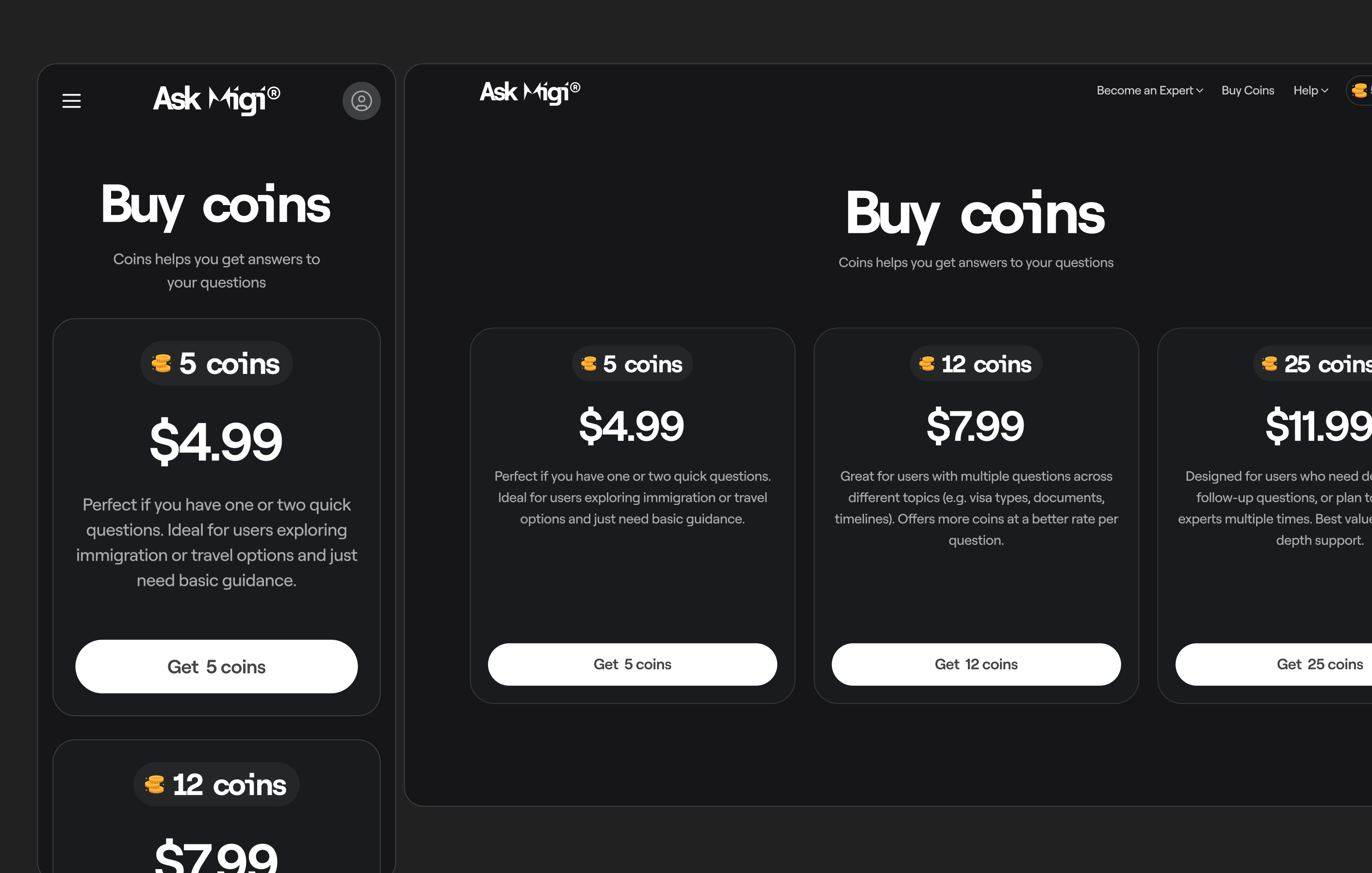Open the hamburger menu in mobile view
This screenshot has width=1372, height=873.
[71, 101]
